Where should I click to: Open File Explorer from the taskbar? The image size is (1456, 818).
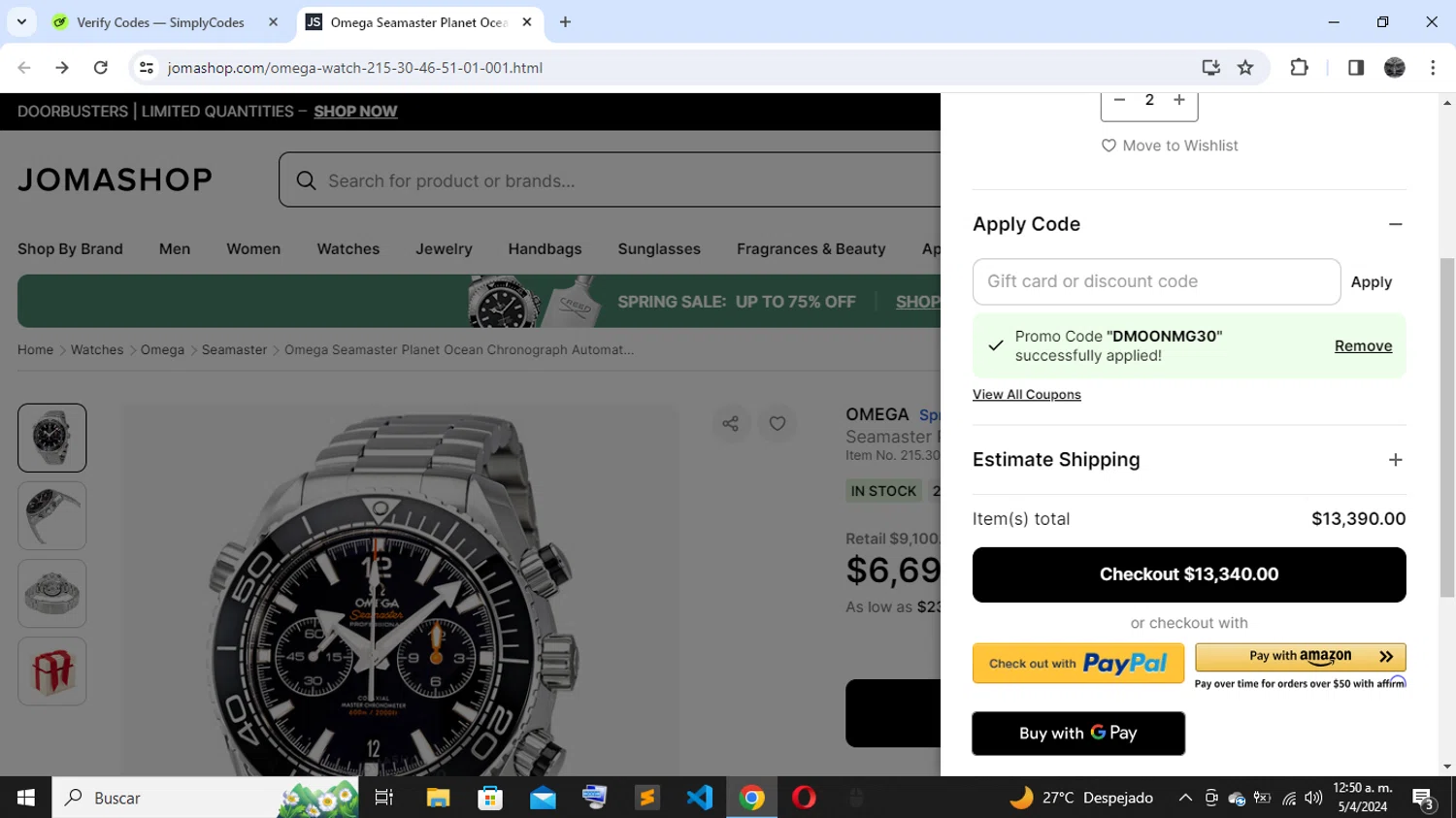pyautogui.click(x=438, y=798)
